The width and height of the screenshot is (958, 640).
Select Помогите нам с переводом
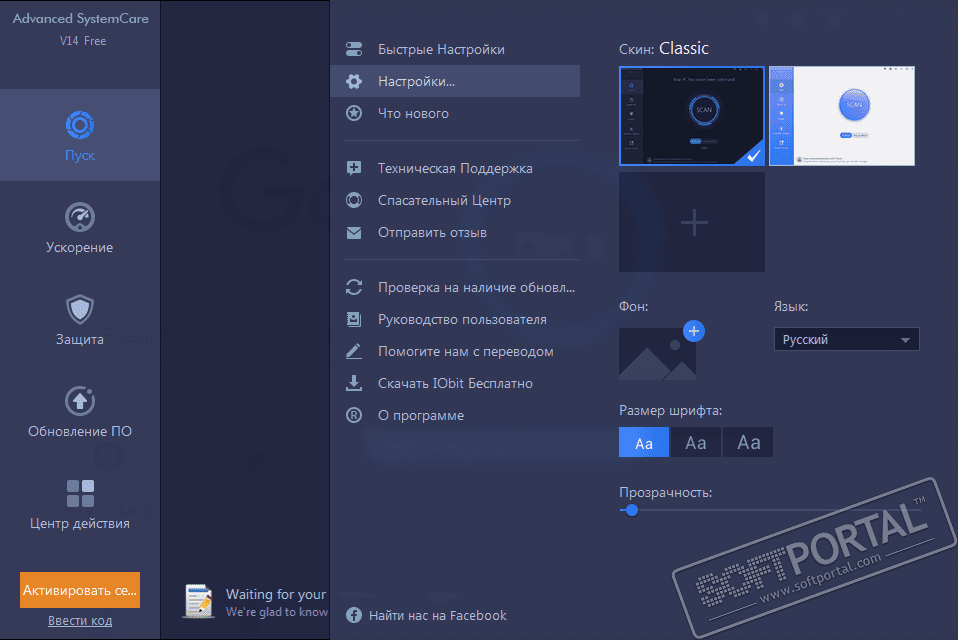click(x=455, y=351)
